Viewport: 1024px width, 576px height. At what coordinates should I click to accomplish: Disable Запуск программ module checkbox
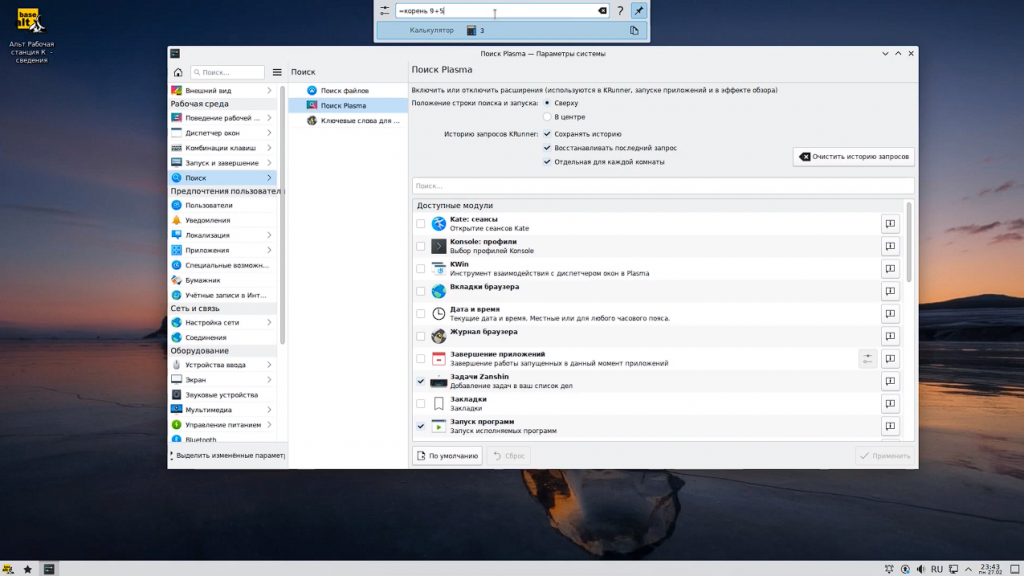[x=421, y=426]
